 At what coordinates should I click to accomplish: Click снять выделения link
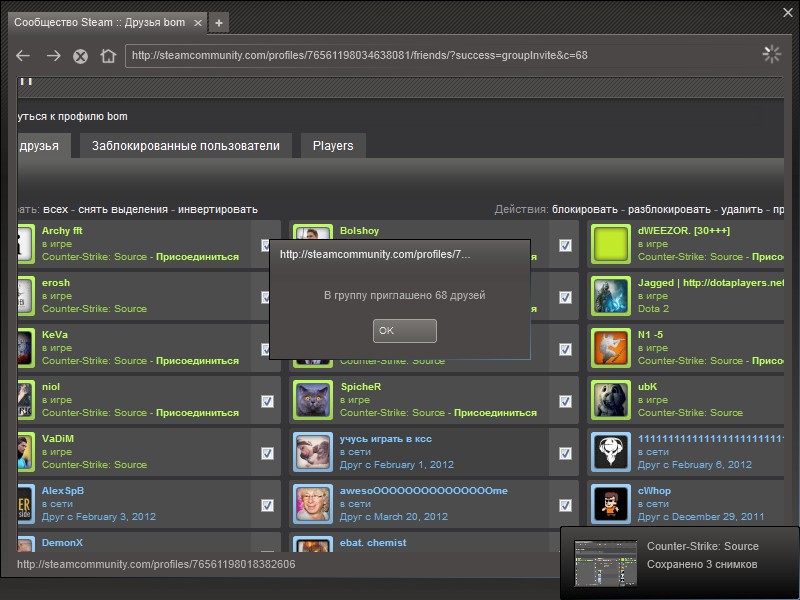coord(123,209)
